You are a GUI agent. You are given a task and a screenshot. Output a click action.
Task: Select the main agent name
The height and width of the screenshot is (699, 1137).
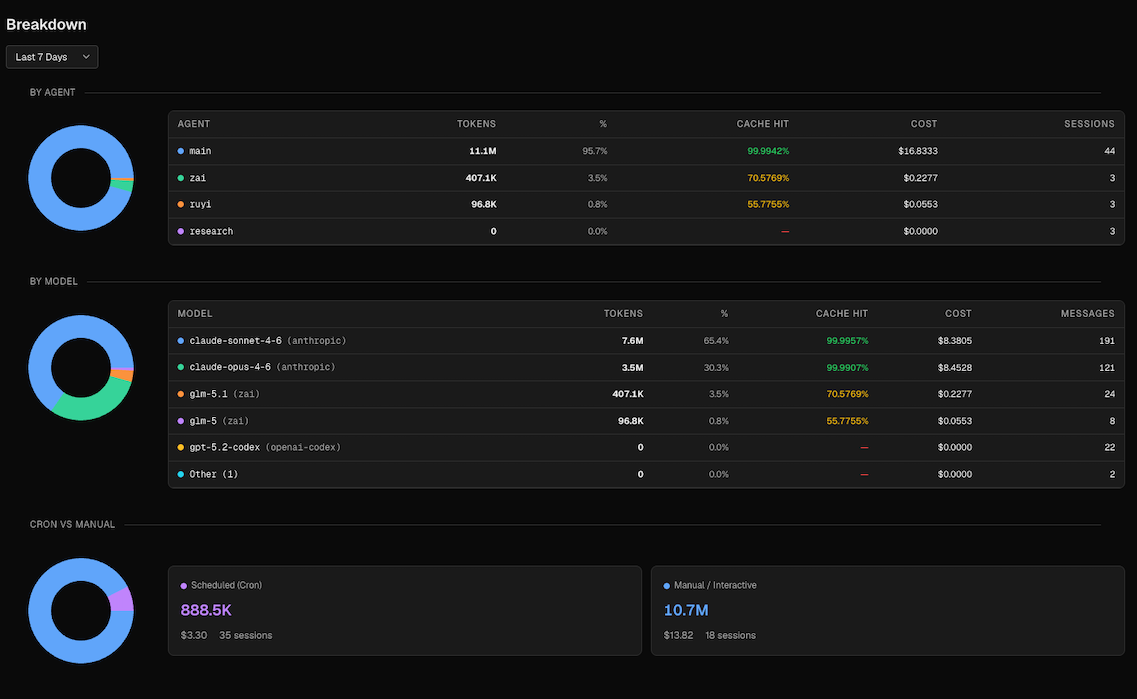point(200,151)
